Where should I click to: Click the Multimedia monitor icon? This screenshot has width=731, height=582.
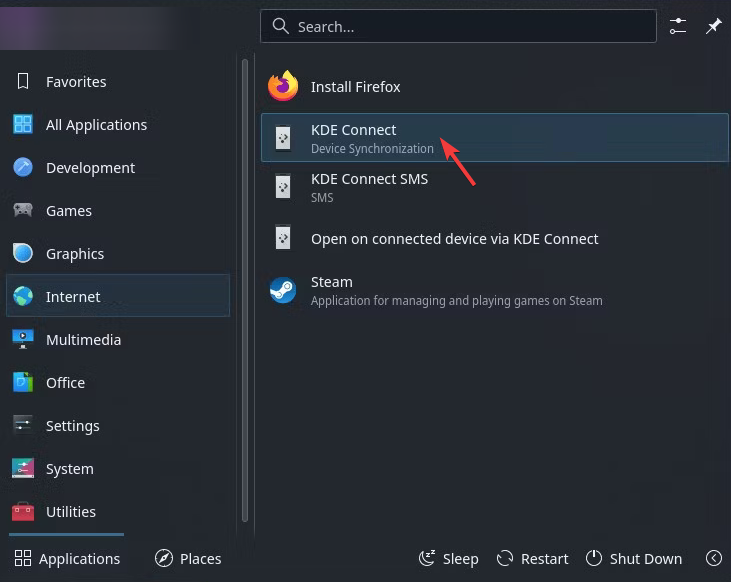tap(23, 339)
